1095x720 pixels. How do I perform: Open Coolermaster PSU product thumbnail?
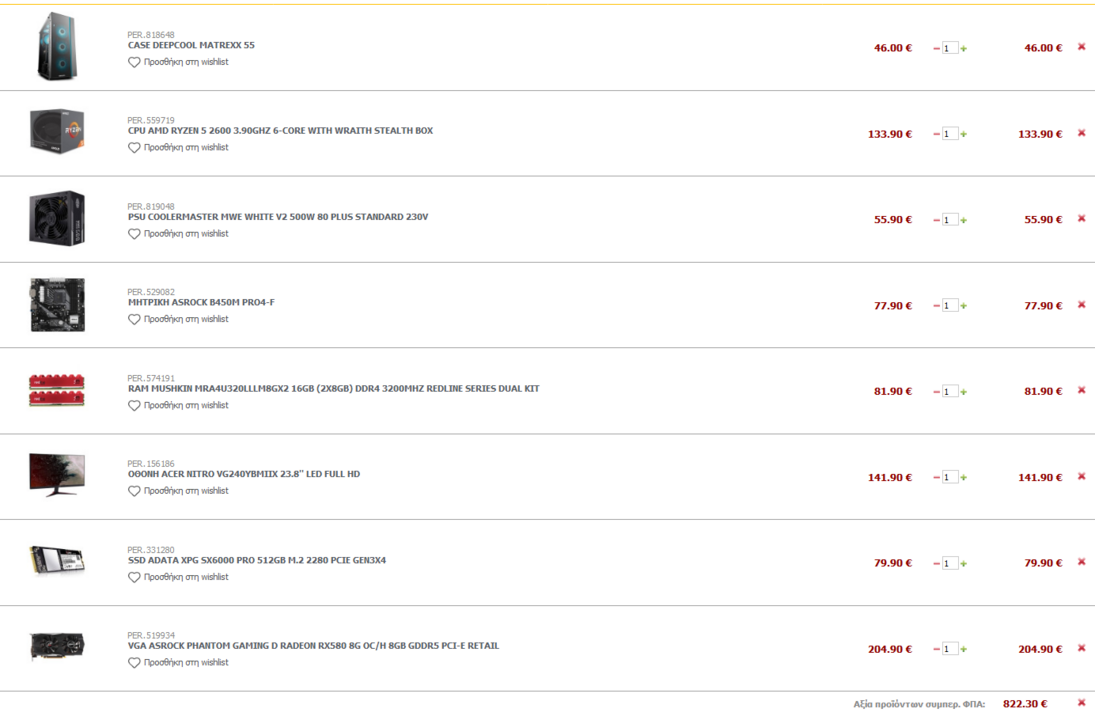[x=57, y=218]
